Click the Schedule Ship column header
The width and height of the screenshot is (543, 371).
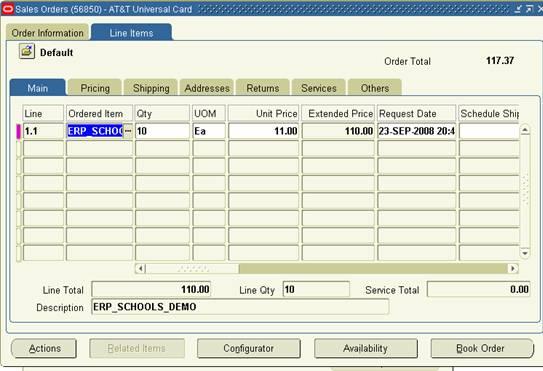(489, 113)
